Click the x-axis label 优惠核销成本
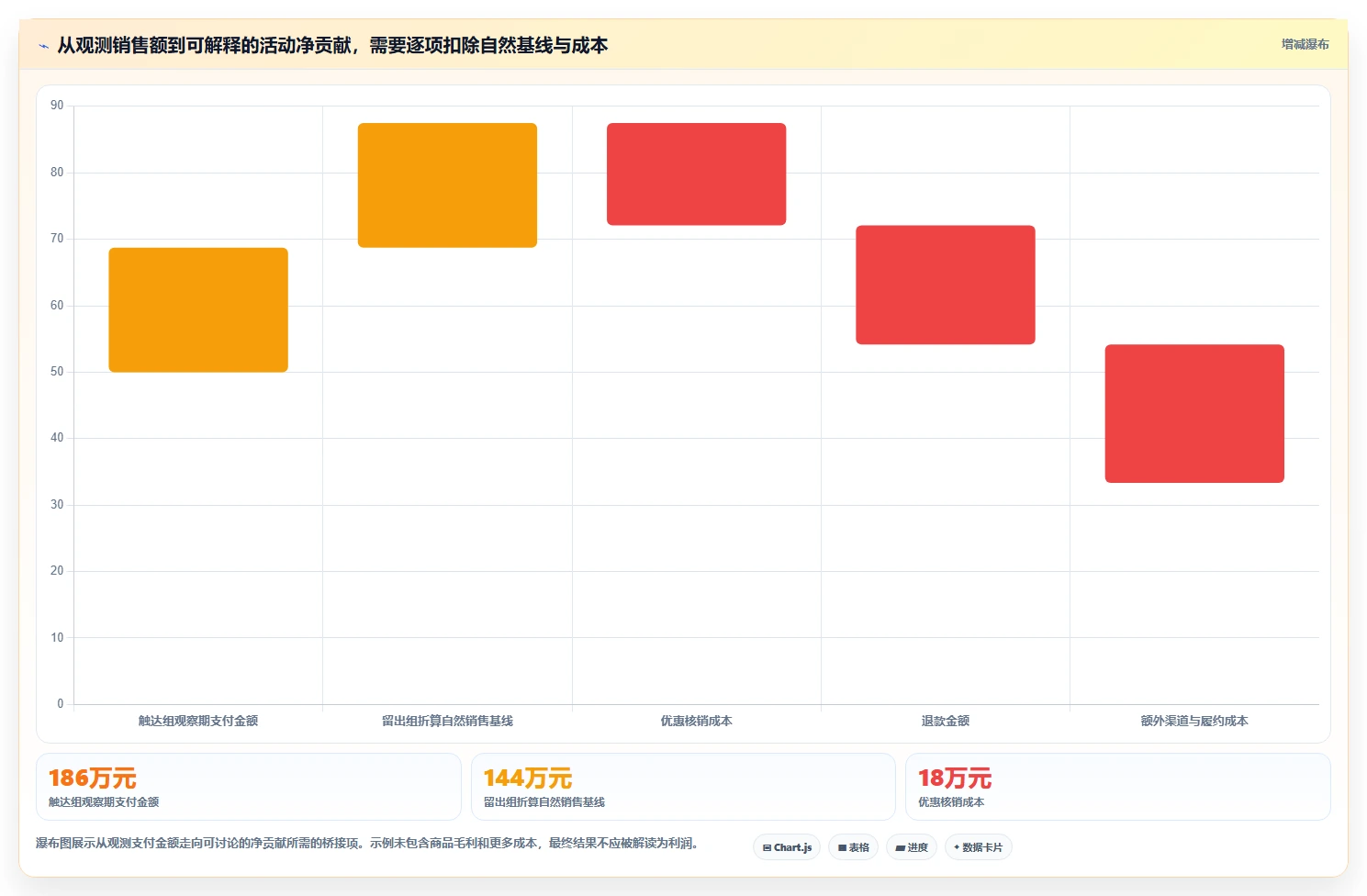This screenshot has height=896, width=1367. click(x=696, y=721)
